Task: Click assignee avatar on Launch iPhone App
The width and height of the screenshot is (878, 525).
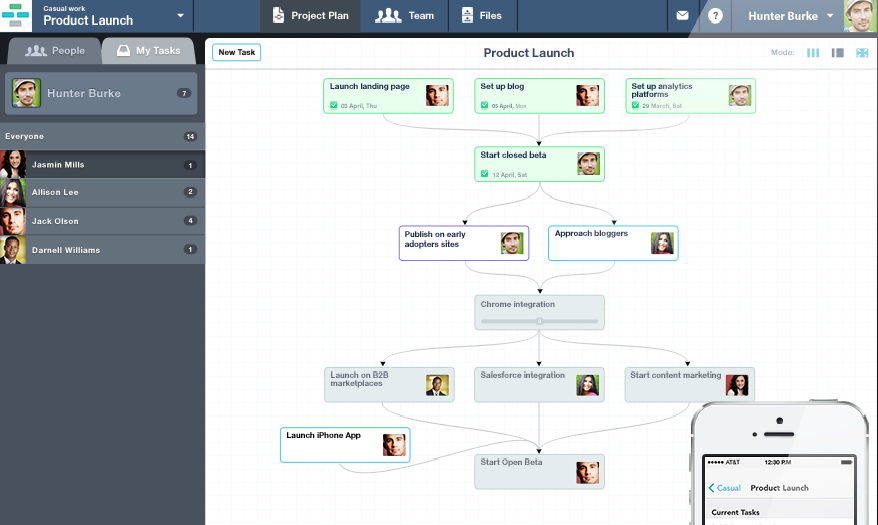Action: tap(394, 445)
